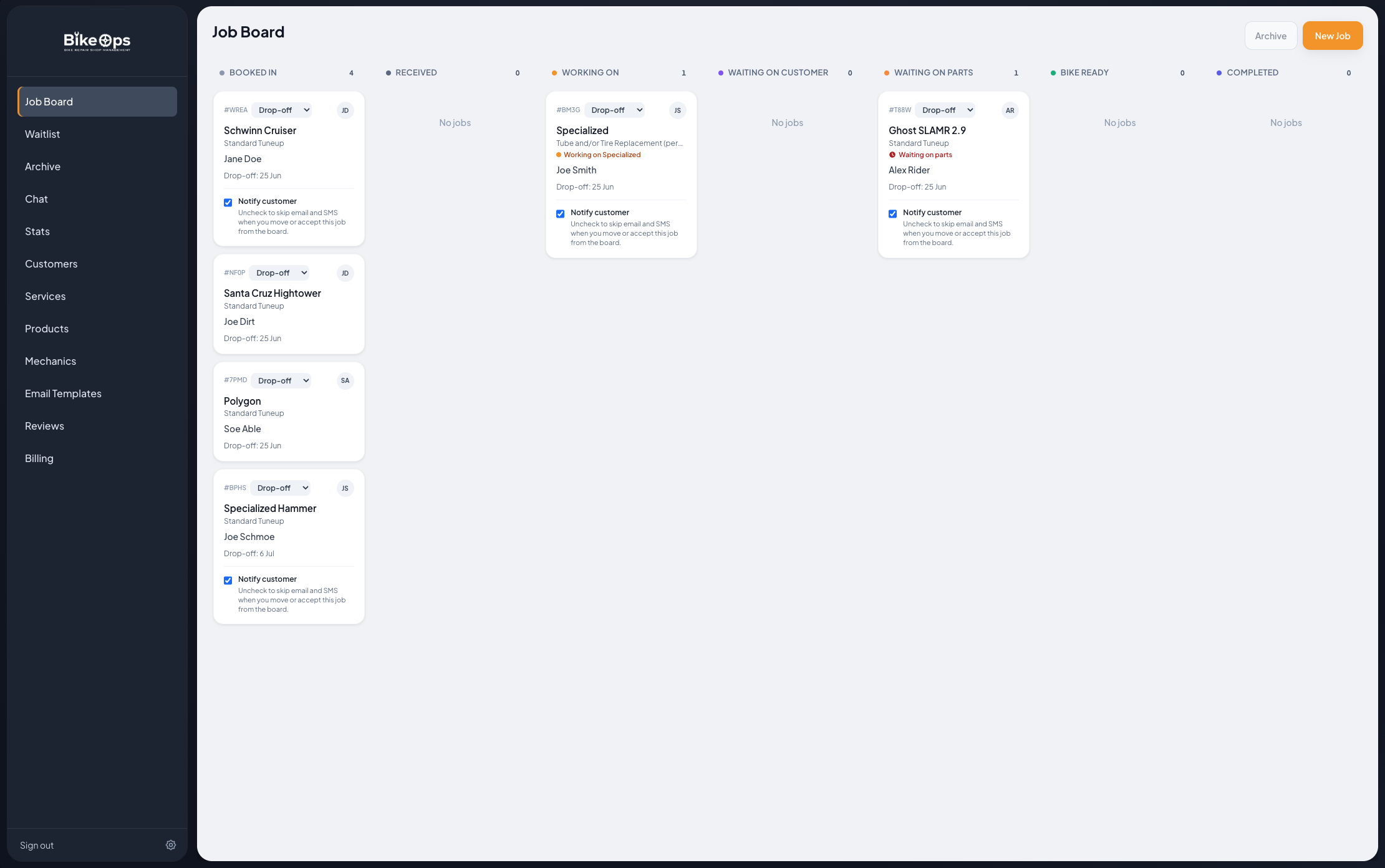This screenshot has height=868, width=1385.
Task: Click Completed column header
Action: click(1252, 72)
